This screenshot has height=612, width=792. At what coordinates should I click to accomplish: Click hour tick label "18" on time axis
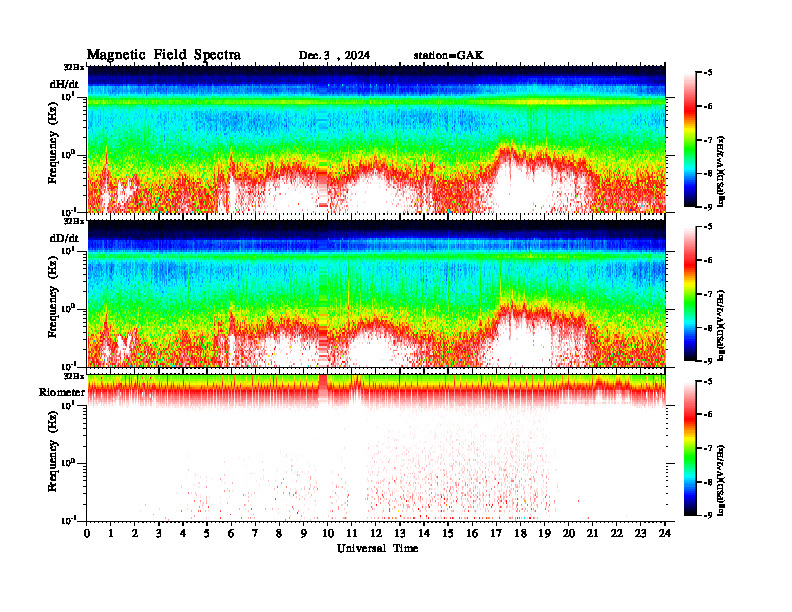coord(520,534)
